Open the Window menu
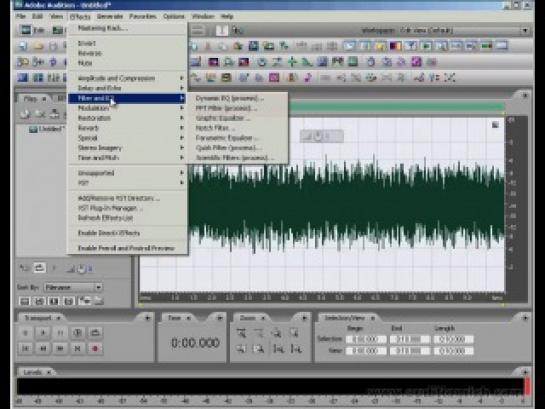The width and height of the screenshot is (545, 409). point(203,16)
